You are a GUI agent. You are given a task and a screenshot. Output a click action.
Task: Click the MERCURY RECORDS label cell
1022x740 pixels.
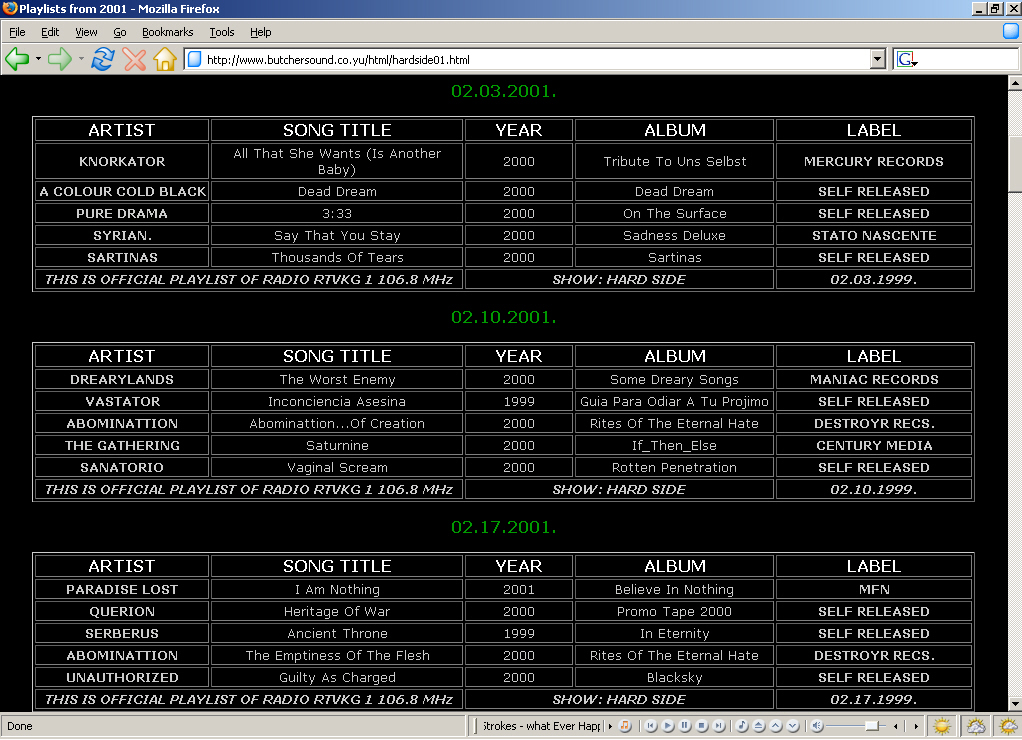pyautogui.click(x=873, y=161)
